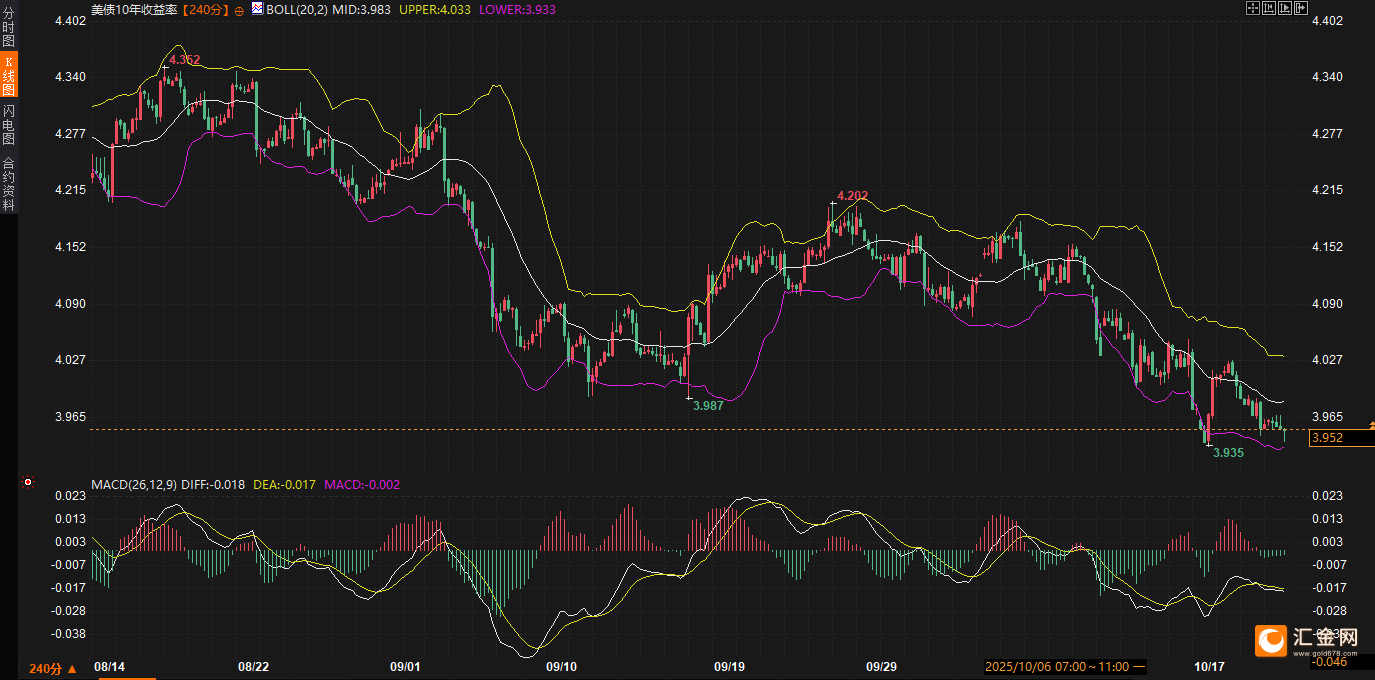The width and height of the screenshot is (1375, 680).
Task: Click the BOLL indicator chart icon
Action: [257, 9]
